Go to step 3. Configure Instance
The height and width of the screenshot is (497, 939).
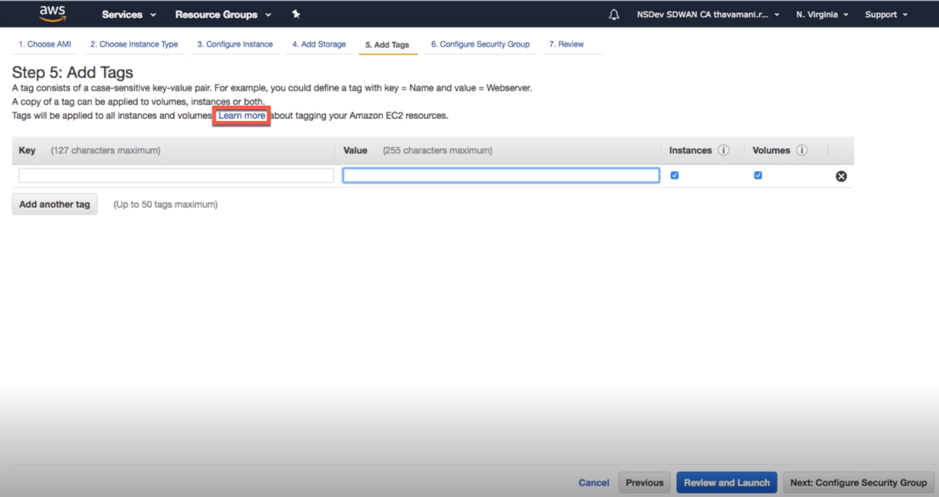(x=235, y=44)
